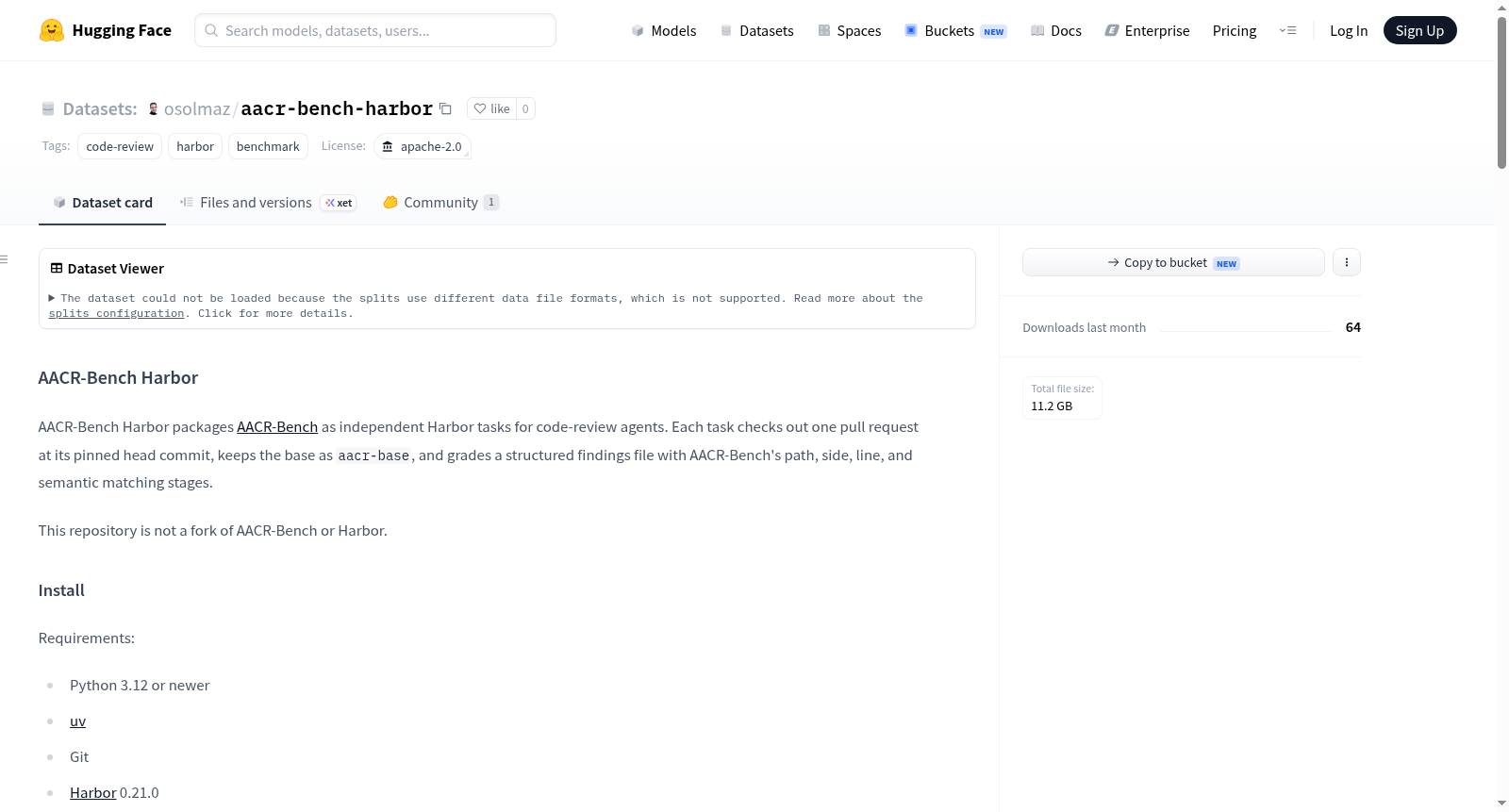
Task: Open Datasets in the top navigation
Action: click(x=756, y=30)
